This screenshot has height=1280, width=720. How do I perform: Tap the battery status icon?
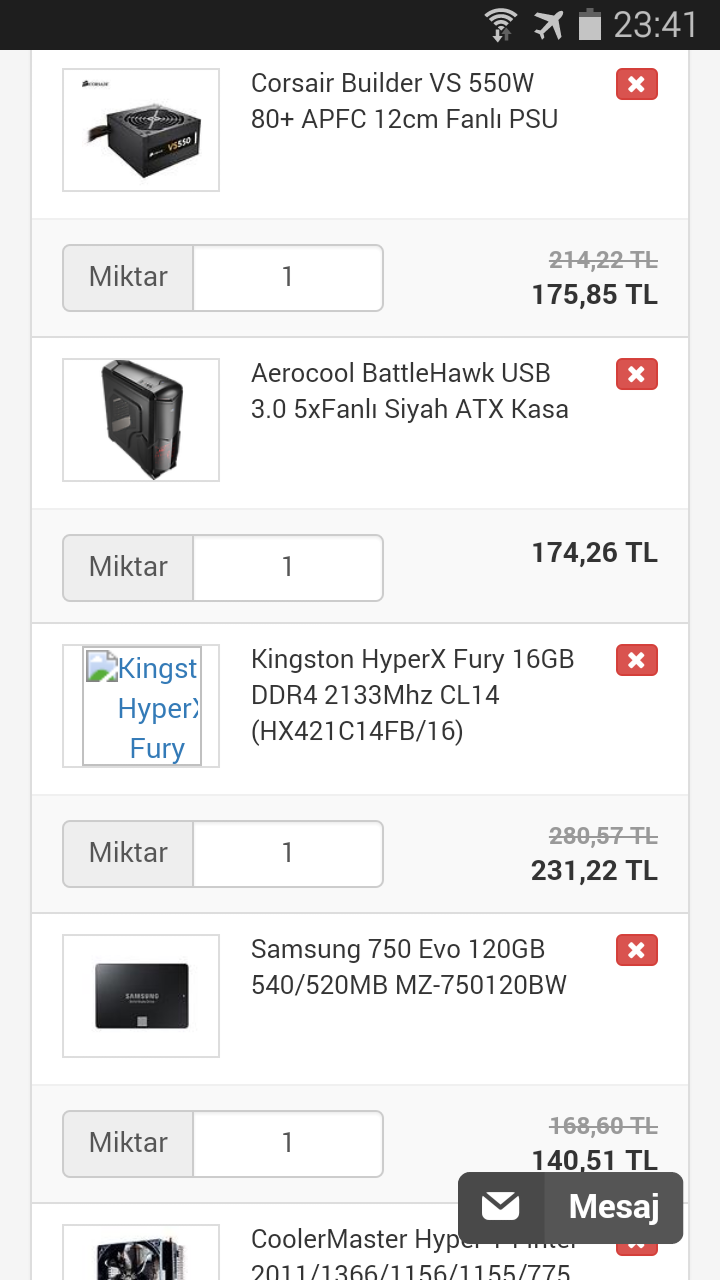590,24
